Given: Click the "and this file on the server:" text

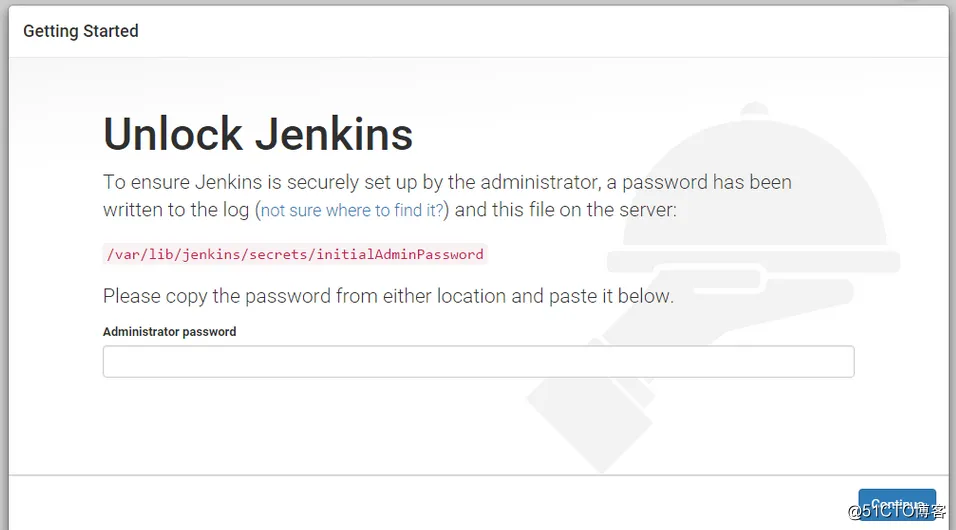Looking at the screenshot, I should pos(565,210).
